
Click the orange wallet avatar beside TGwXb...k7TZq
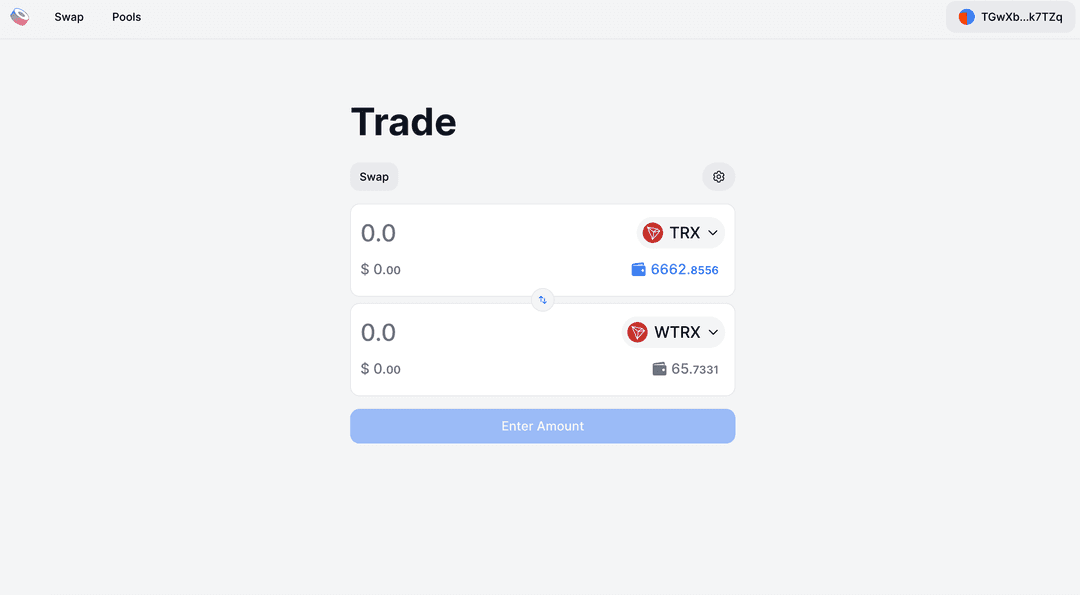coord(965,16)
